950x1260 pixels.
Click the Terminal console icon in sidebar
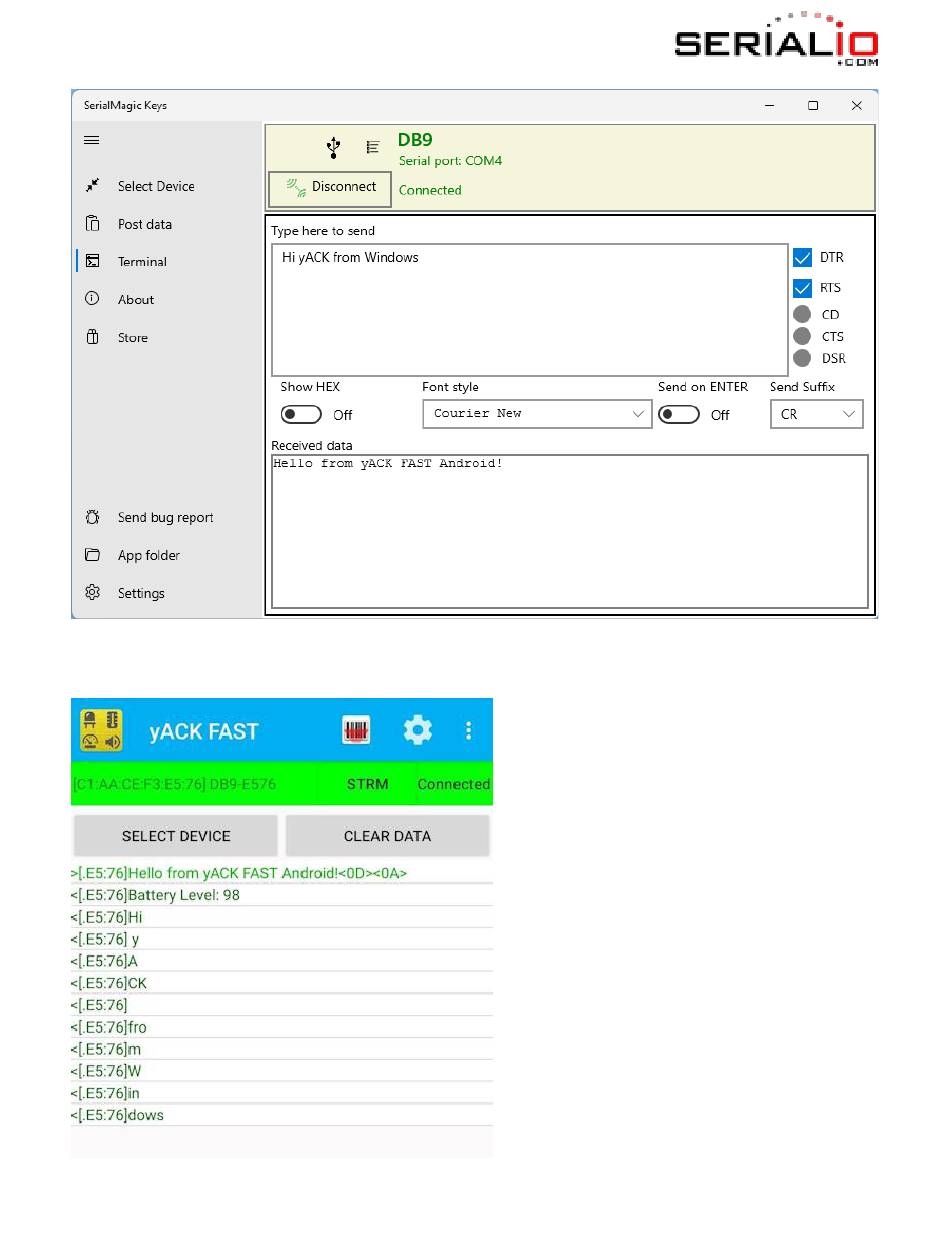[x=92, y=261]
